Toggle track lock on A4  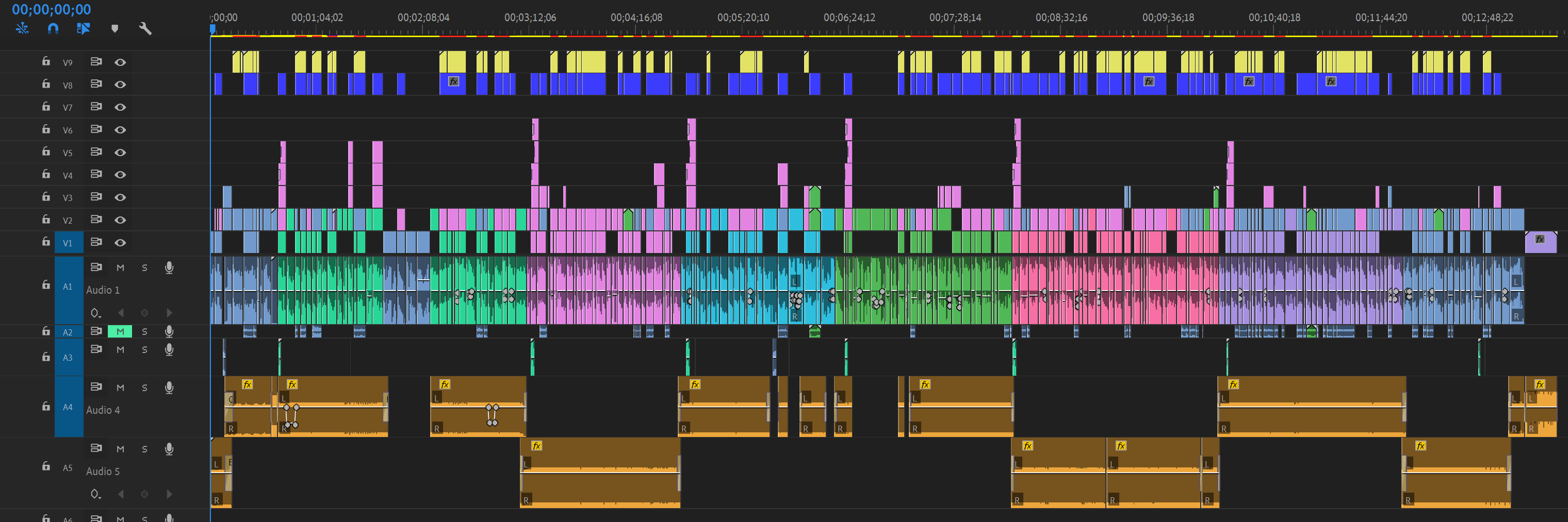click(46, 406)
